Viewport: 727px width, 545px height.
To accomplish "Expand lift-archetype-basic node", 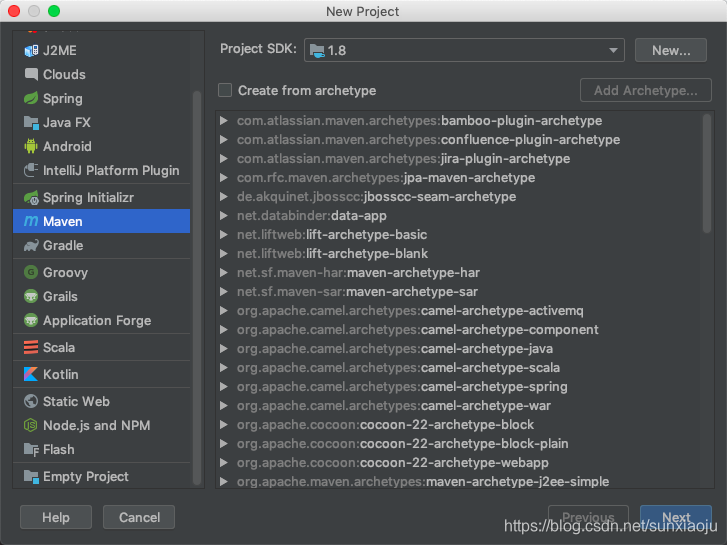I will pos(224,235).
